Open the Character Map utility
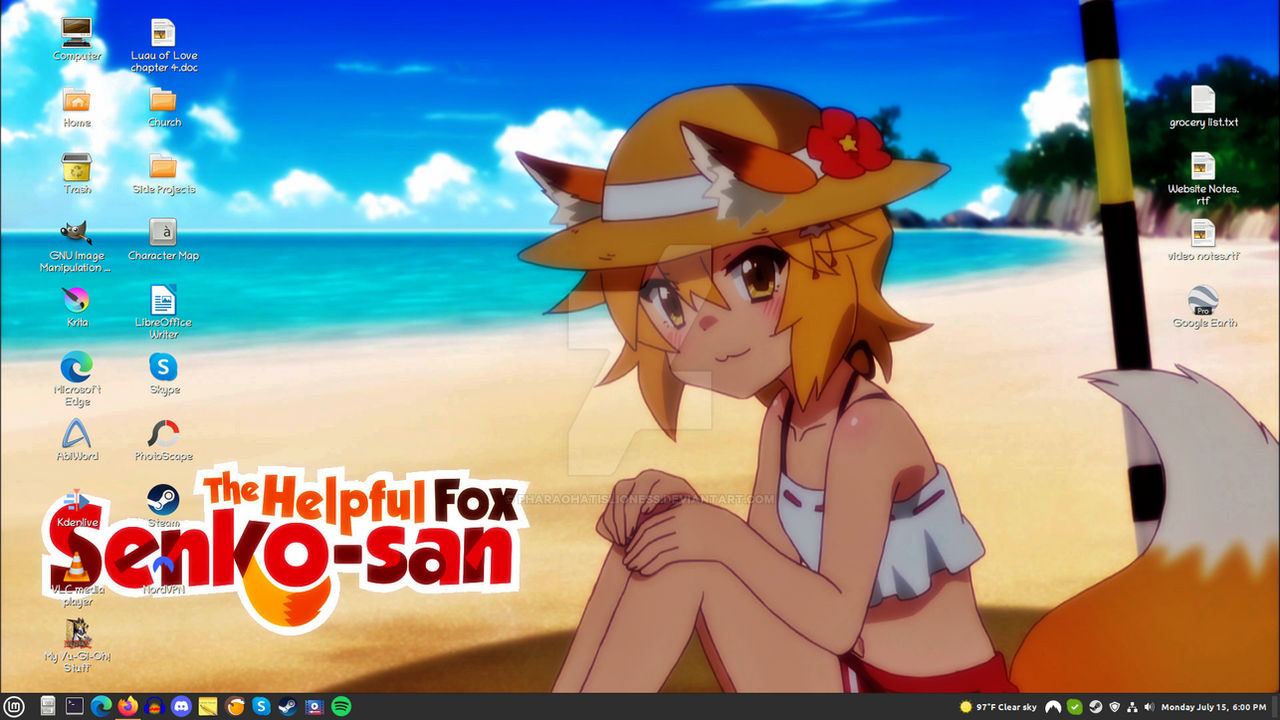Screen dimensions: 1280x720 click(x=162, y=232)
